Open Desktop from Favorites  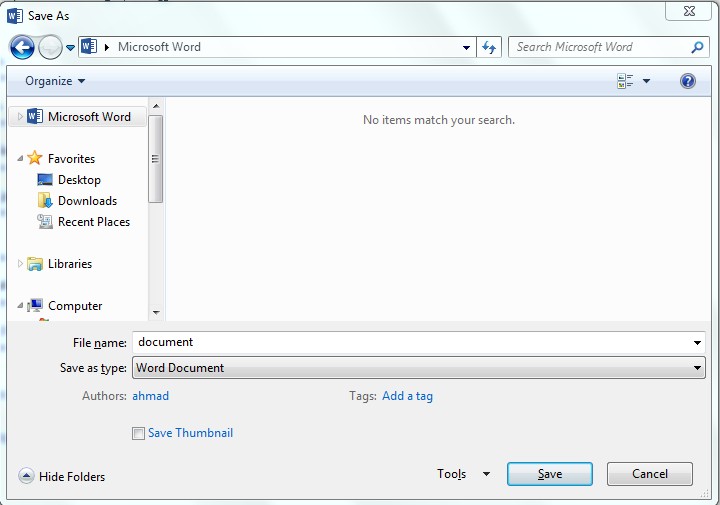[x=79, y=180]
